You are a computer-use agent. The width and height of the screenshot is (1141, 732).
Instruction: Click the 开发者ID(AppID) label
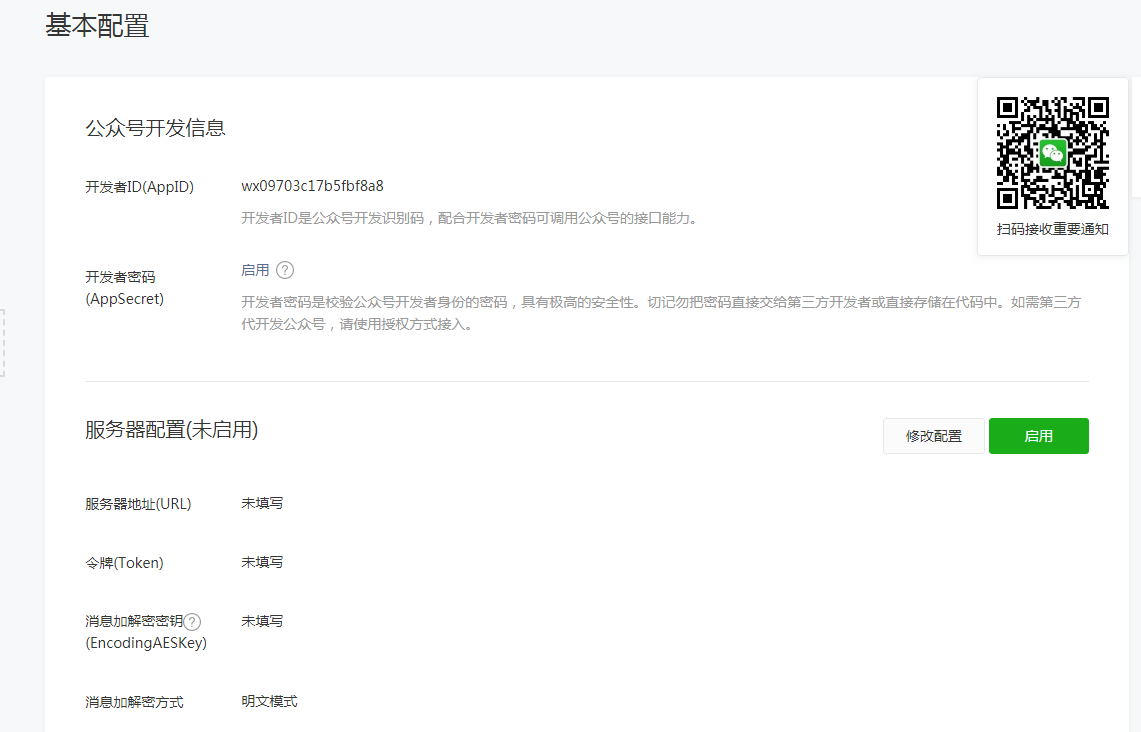tap(139, 187)
